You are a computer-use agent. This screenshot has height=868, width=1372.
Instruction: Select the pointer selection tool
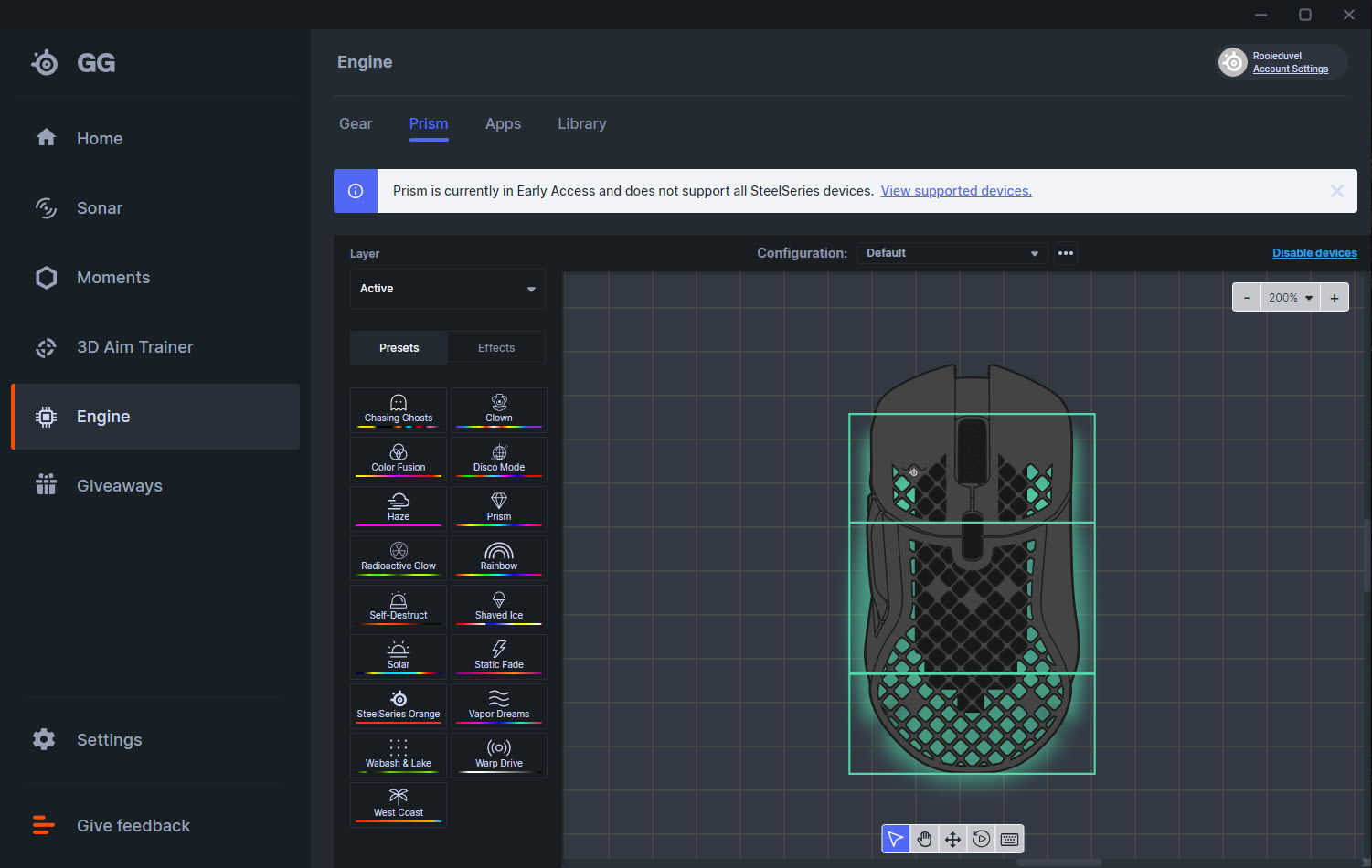pos(896,839)
